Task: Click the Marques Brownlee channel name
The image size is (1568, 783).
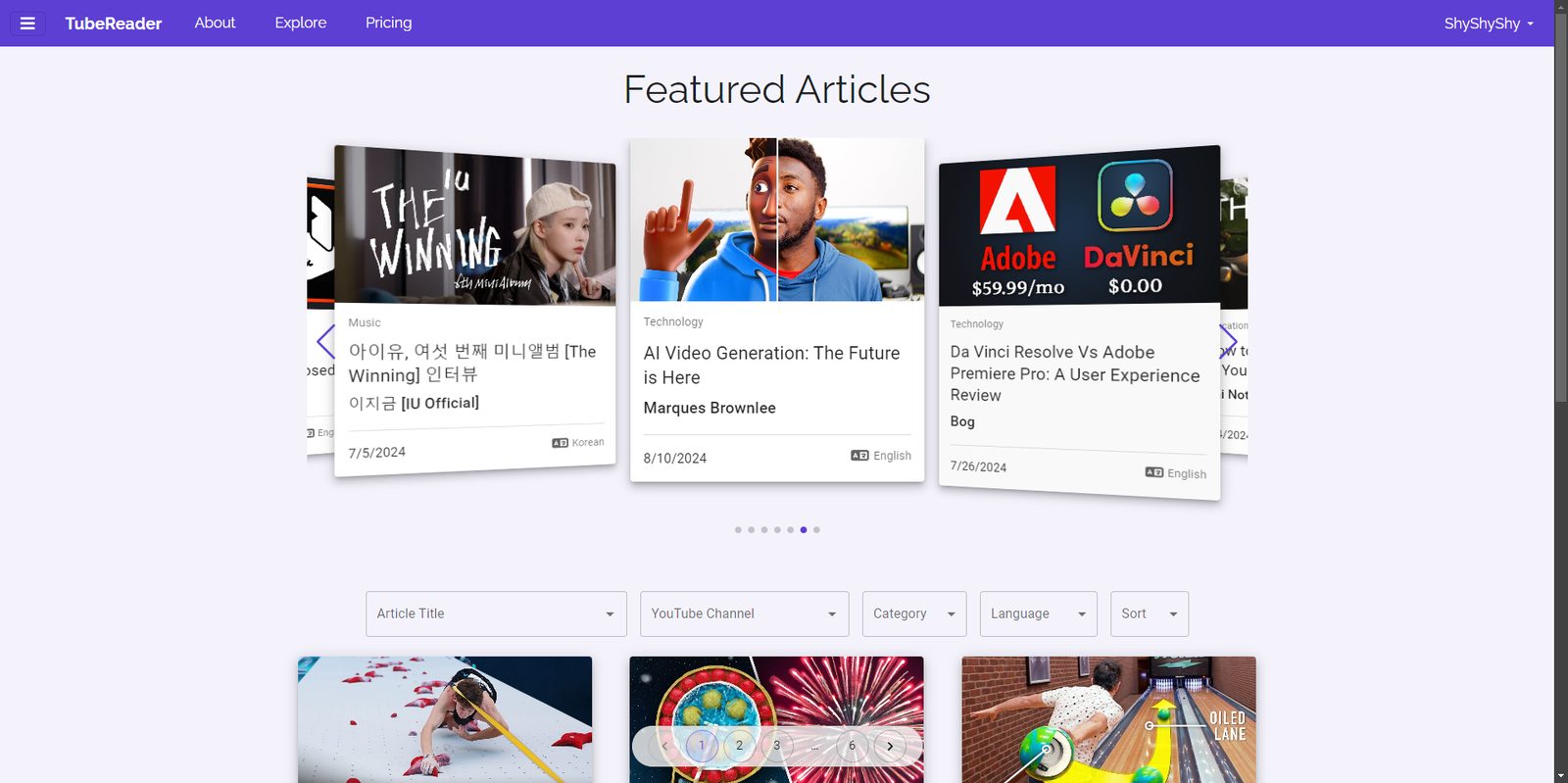Action: [x=710, y=408]
